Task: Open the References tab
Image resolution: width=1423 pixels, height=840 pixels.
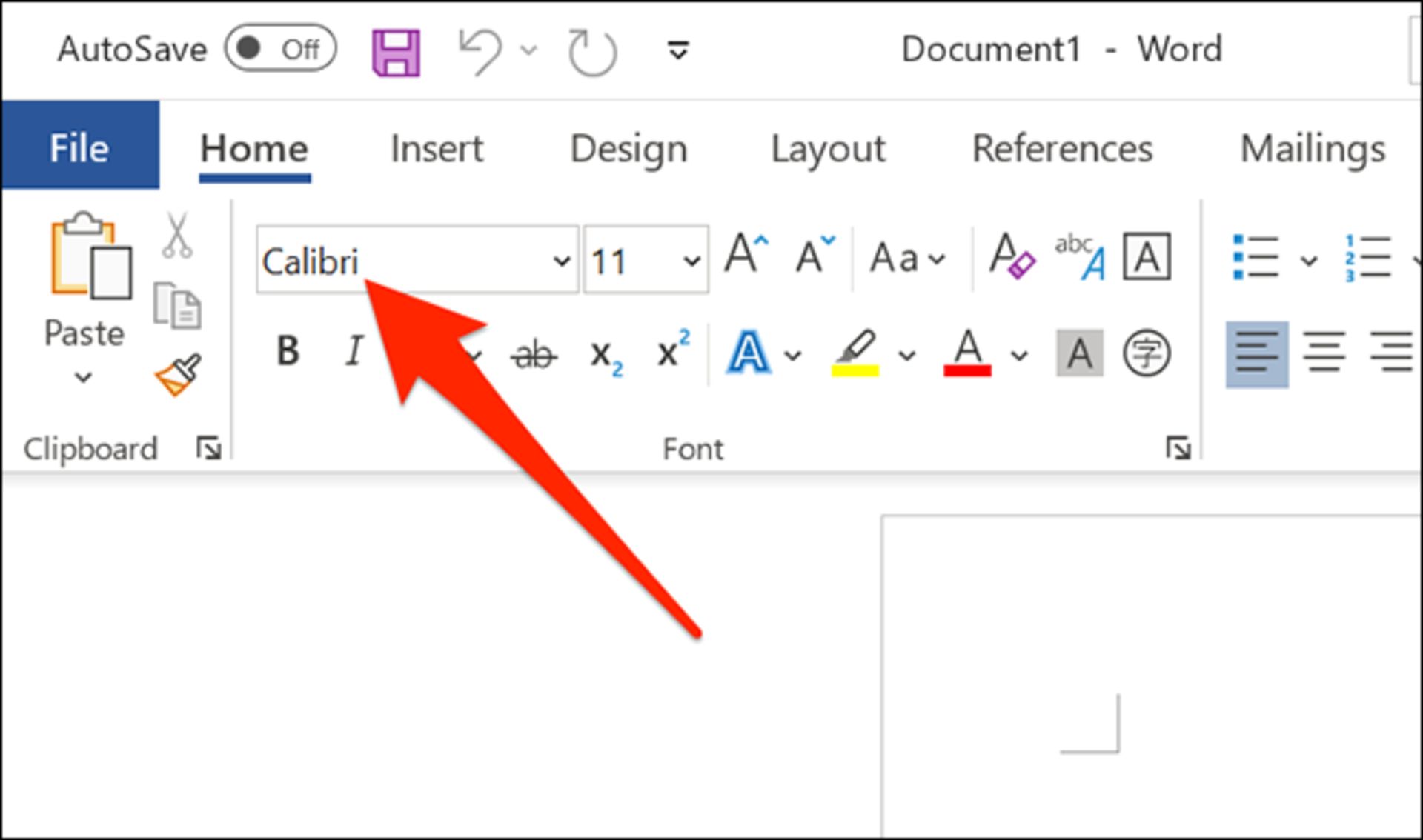Action: pos(1061,149)
